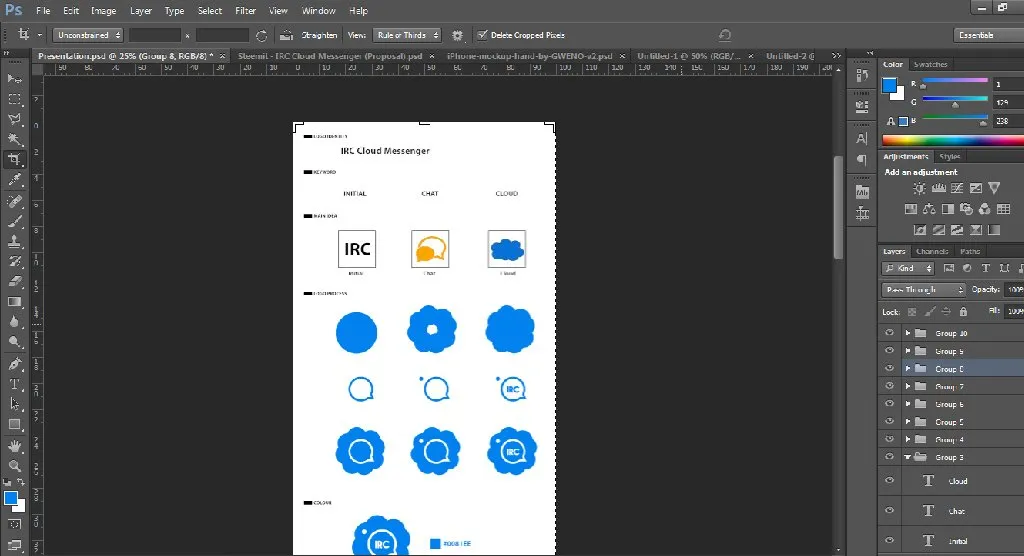Select the Eyedropper tool
Image resolution: width=1024 pixels, height=556 pixels.
coord(14,180)
